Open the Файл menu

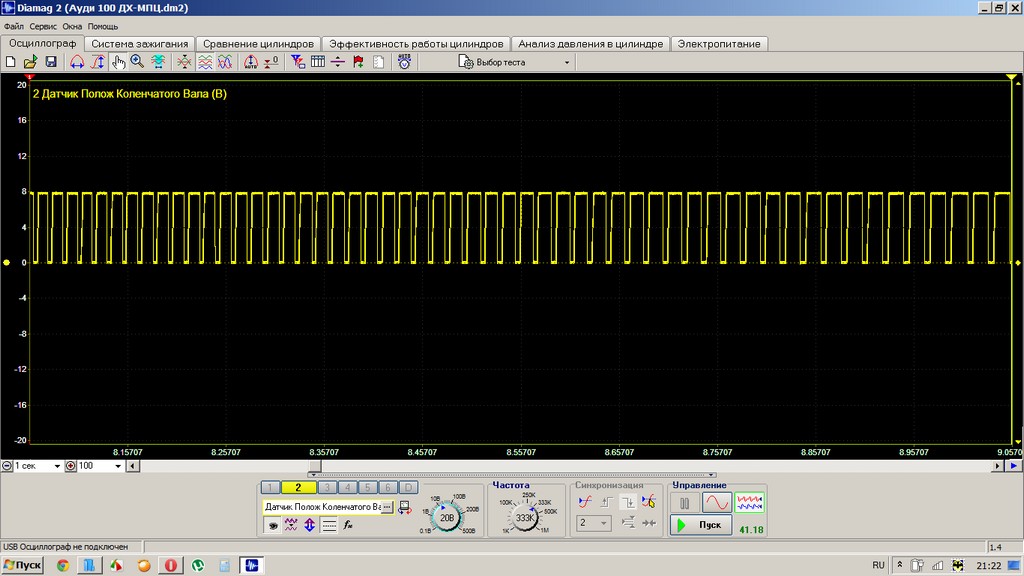point(14,26)
